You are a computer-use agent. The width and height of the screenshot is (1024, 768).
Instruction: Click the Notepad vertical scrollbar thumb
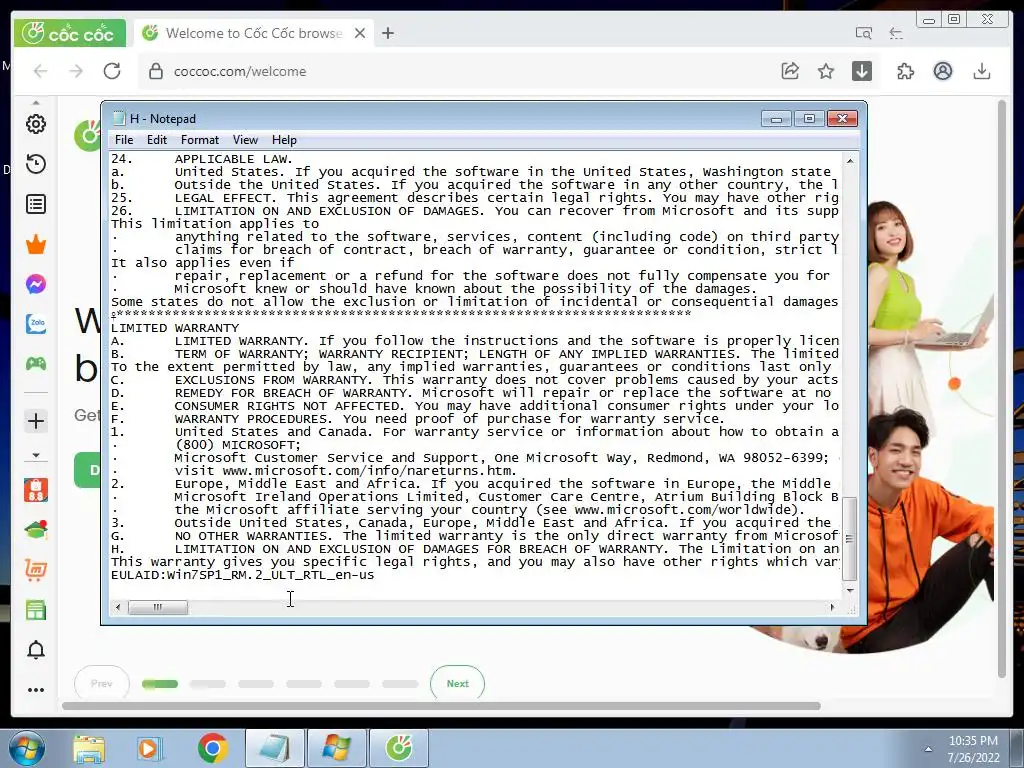click(x=850, y=539)
